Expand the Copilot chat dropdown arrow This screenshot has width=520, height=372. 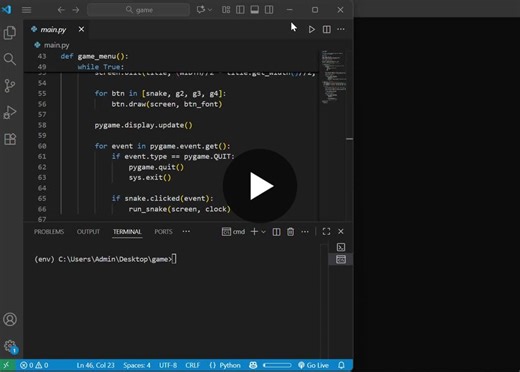(210, 10)
